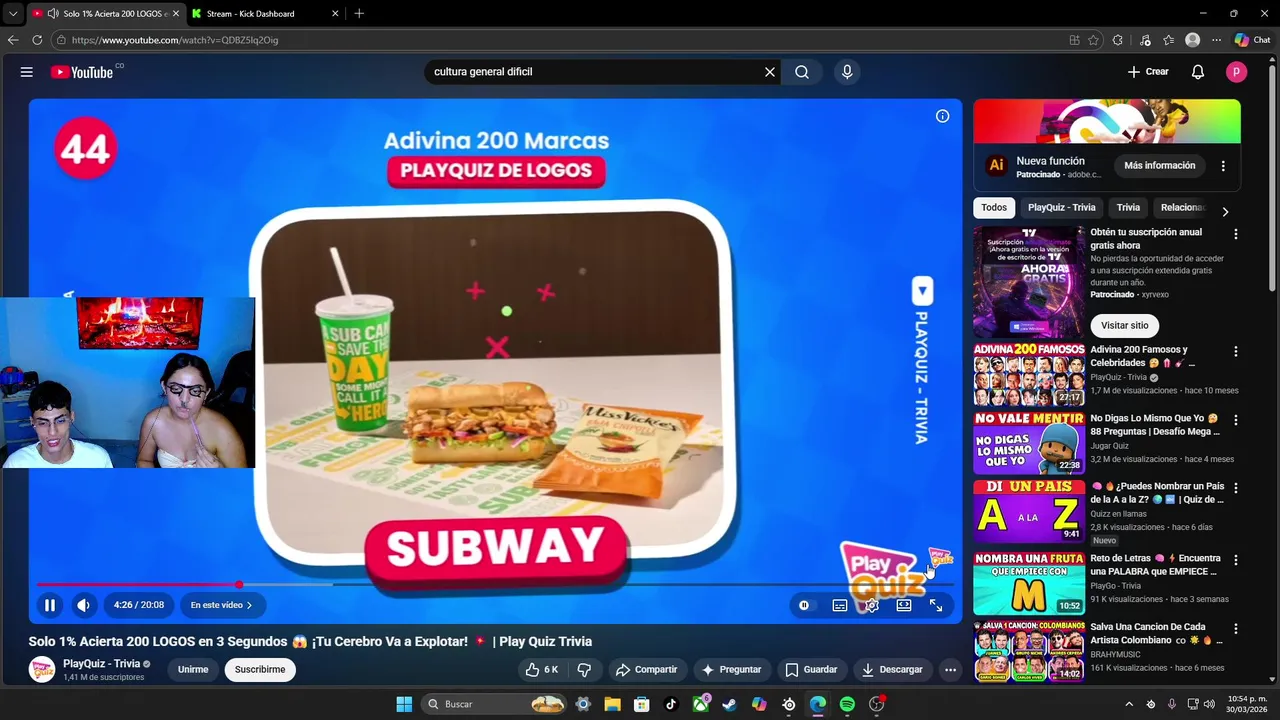Open the tab search dropdown
Image resolution: width=1280 pixels, height=720 pixels.
click(x=12, y=14)
